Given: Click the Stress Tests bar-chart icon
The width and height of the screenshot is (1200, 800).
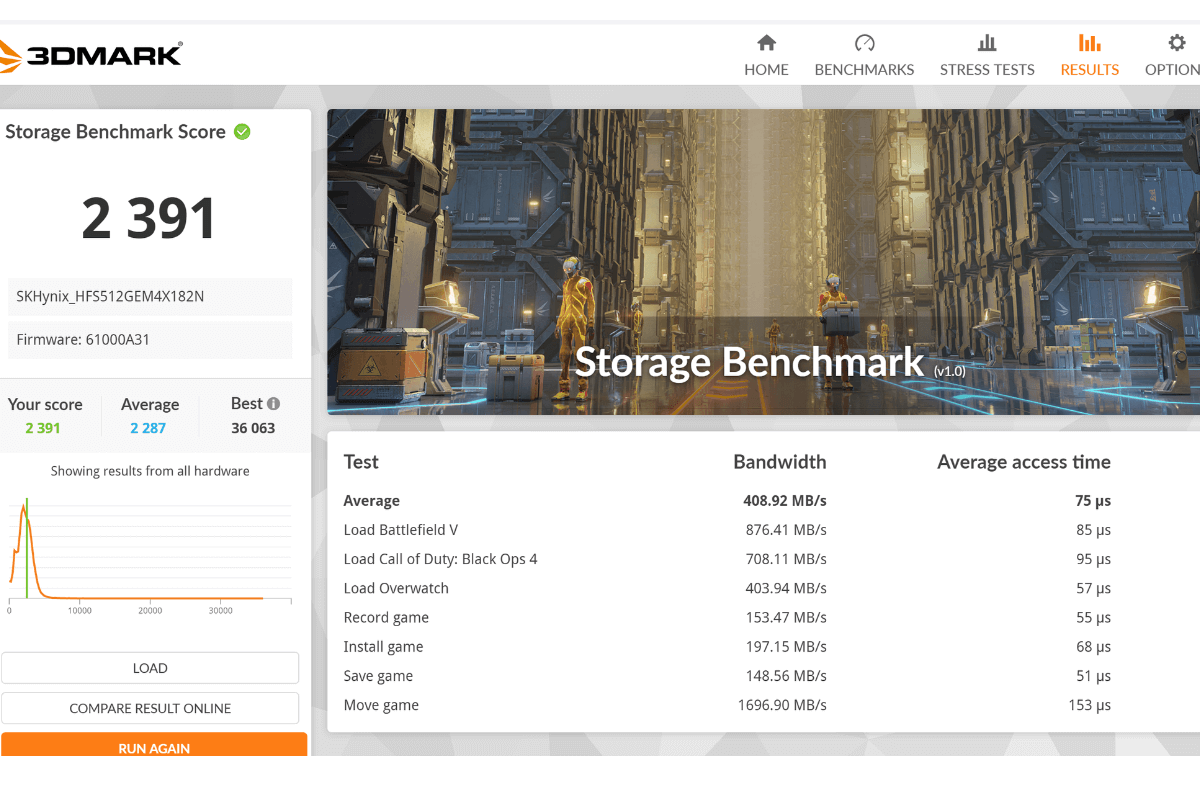Looking at the screenshot, I should pos(987,42).
